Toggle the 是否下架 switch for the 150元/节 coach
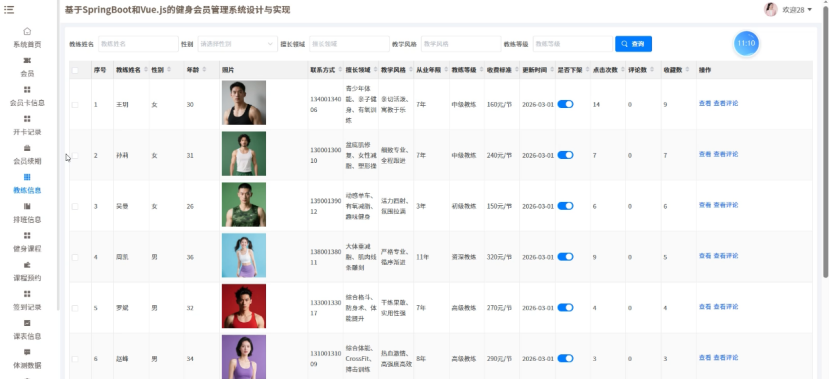The width and height of the screenshot is (829, 379). [565, 206]
